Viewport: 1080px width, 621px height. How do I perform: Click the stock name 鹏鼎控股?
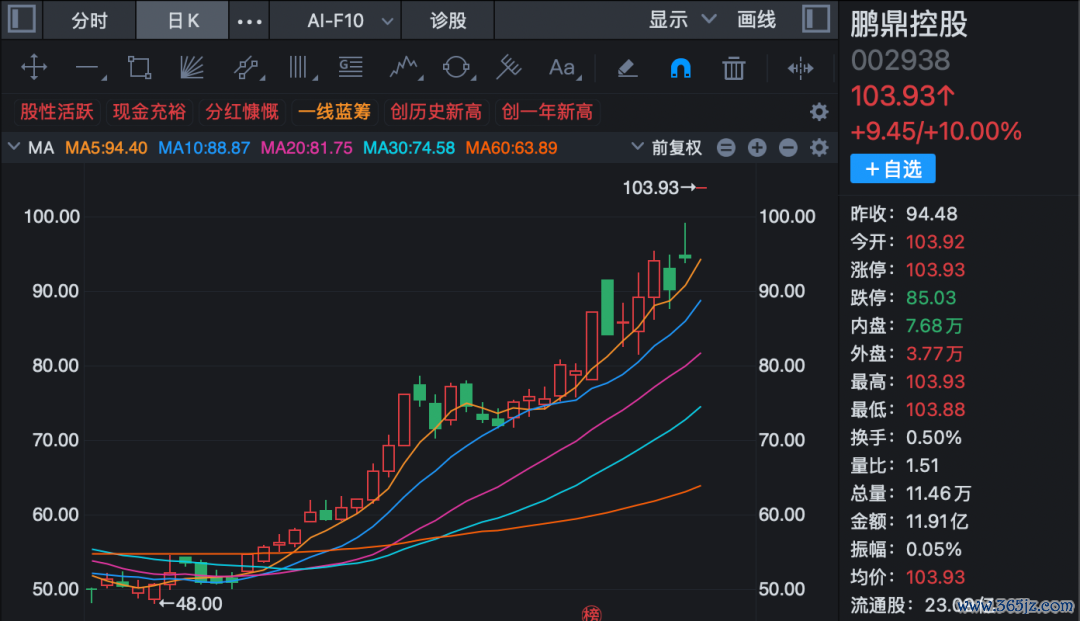[908, 25]
